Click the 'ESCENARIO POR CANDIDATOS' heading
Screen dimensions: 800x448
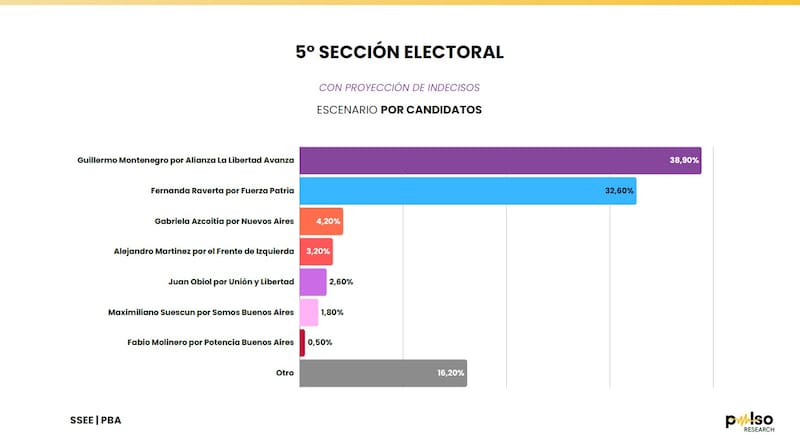point(399,109)
